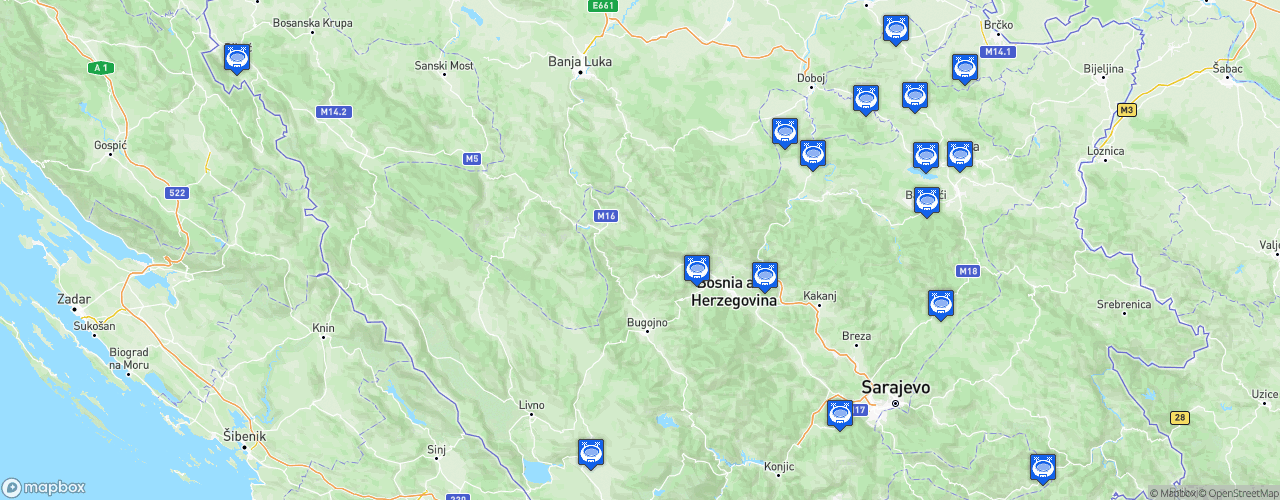Click the E661 road shield
This screenshot has width=1280, height=500.
[x=603, y=6]
